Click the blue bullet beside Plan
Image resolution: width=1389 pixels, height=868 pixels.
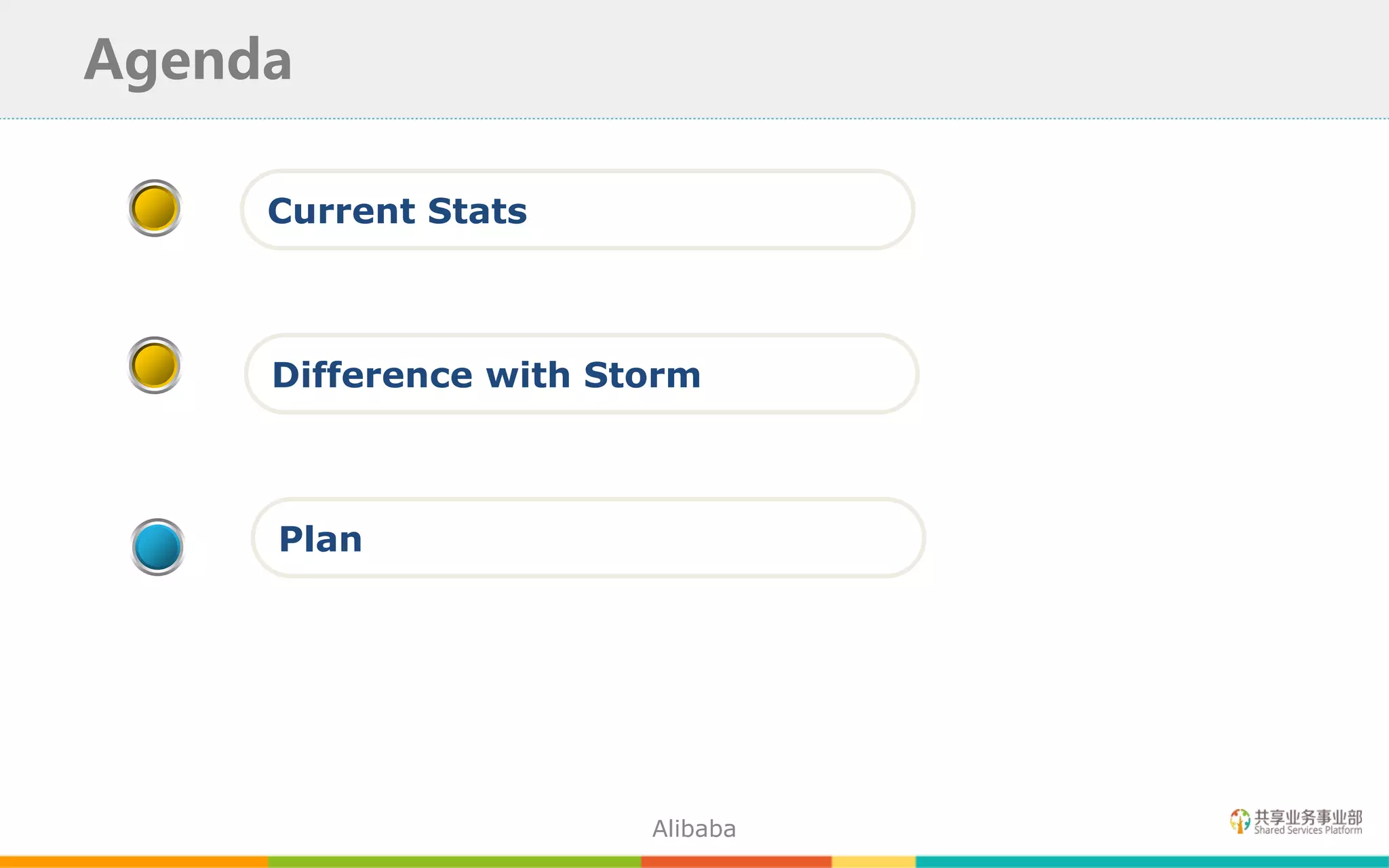coord(157,547)
